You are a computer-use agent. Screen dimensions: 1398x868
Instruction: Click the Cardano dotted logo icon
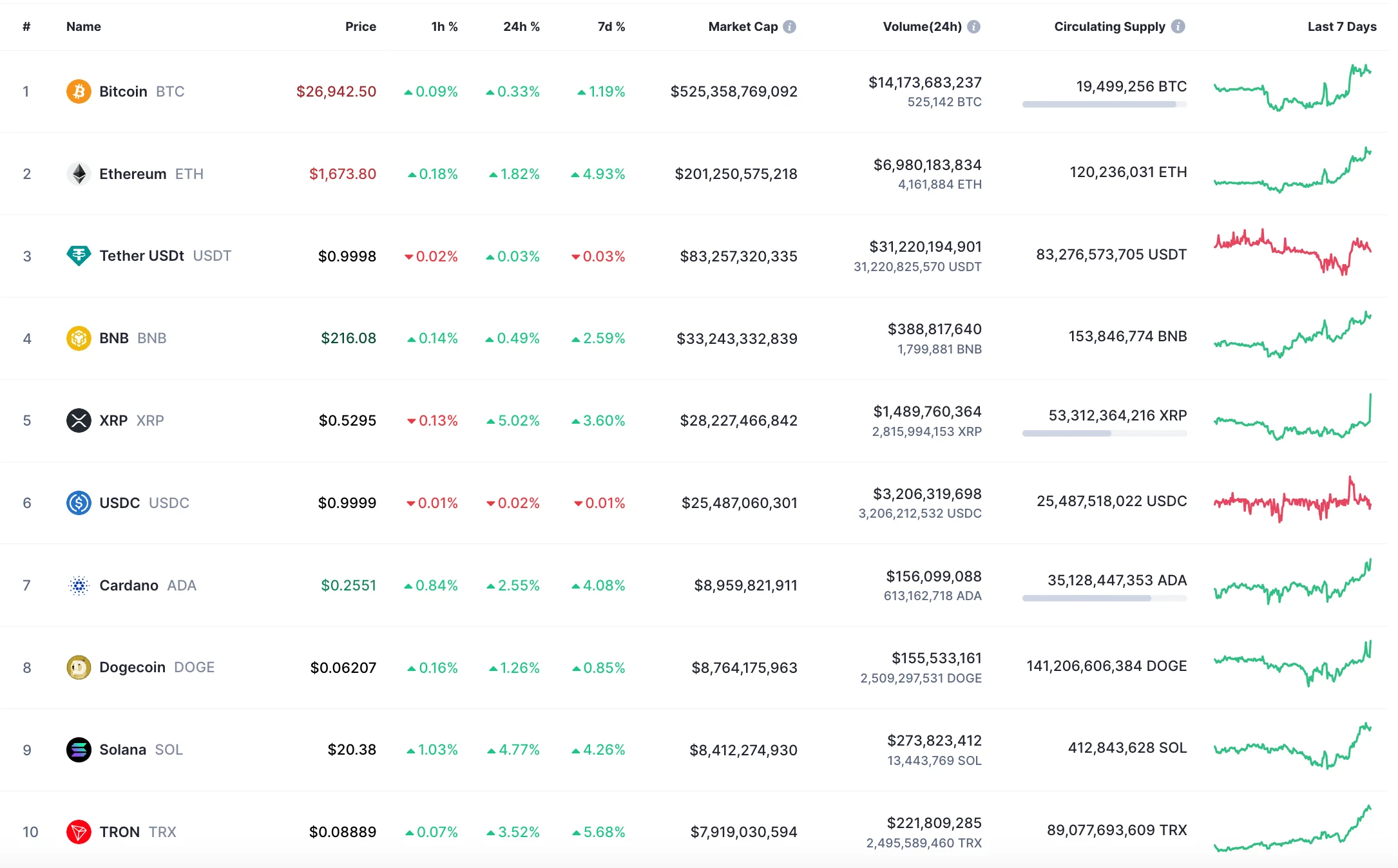pos(79,585)
